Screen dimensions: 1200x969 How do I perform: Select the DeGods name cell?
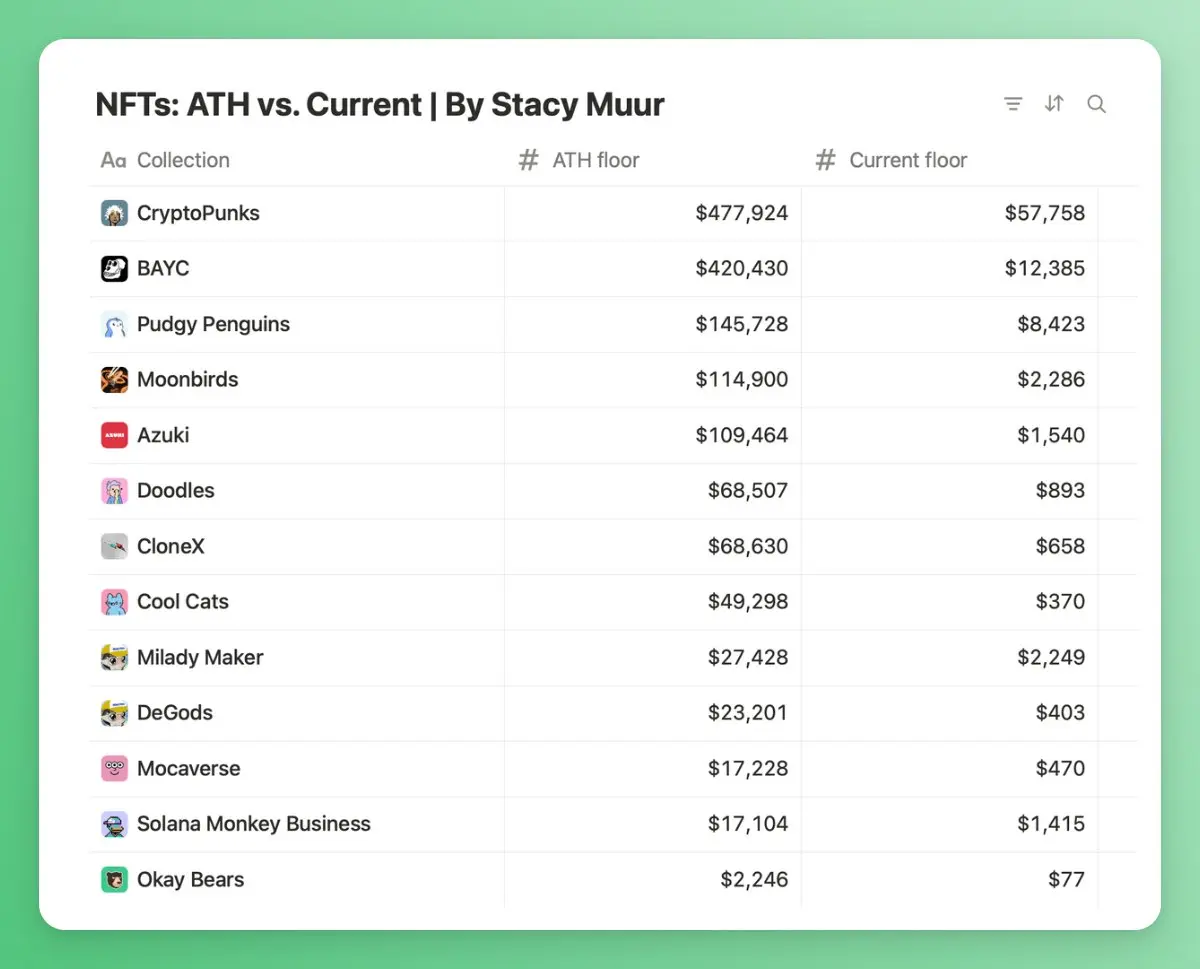click(297, 713)
